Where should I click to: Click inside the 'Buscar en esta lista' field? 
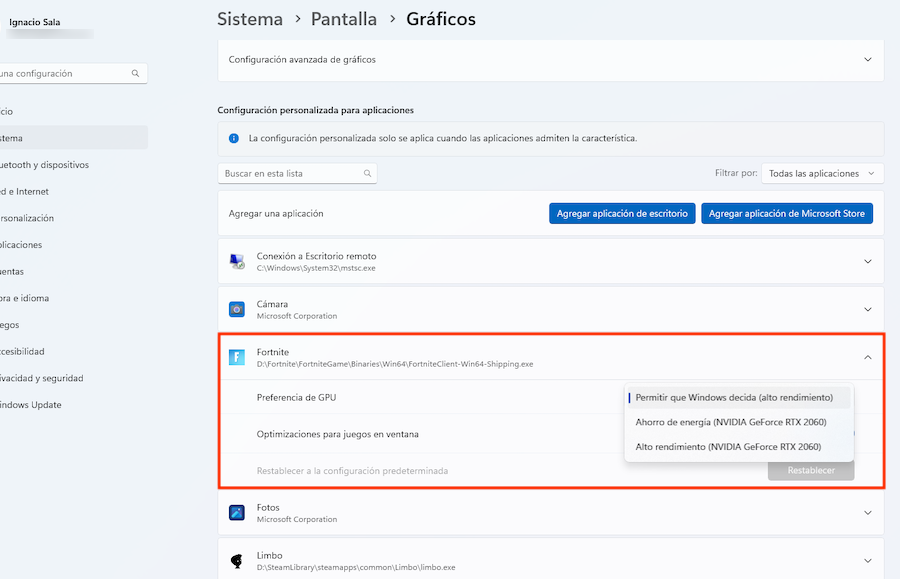pyautogui.click(x=290, y=173)
